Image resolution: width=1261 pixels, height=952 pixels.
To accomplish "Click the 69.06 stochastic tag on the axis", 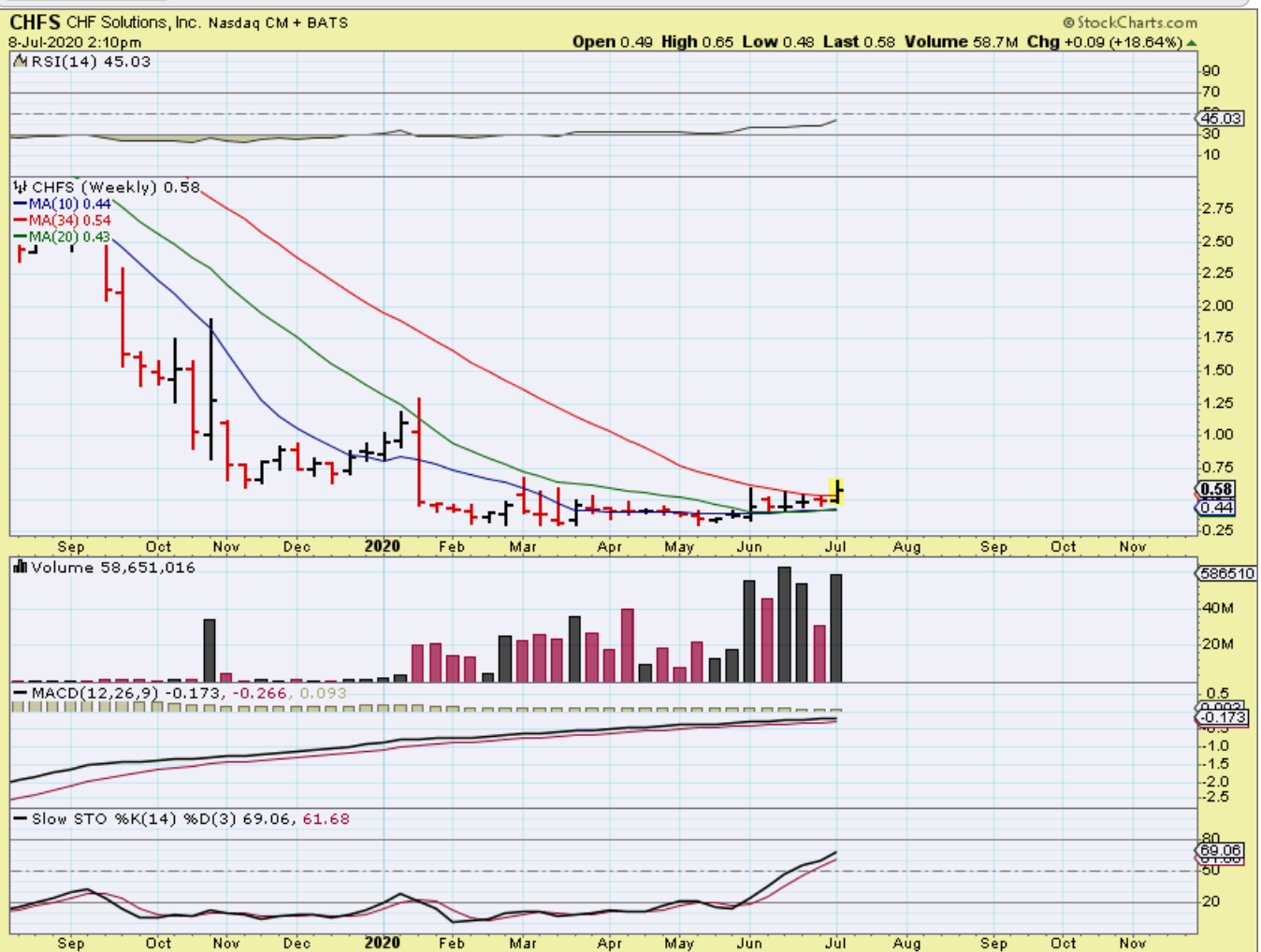I will 1221,851.
